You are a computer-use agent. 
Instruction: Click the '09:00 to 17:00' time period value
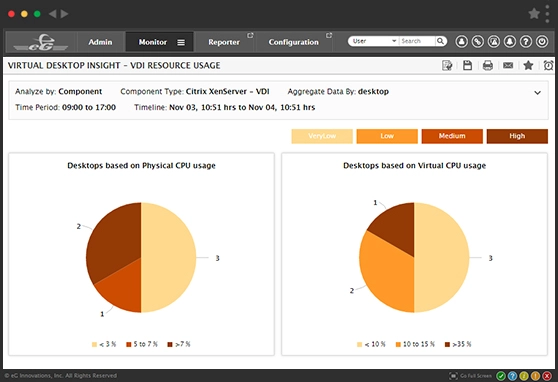[89, 108]
